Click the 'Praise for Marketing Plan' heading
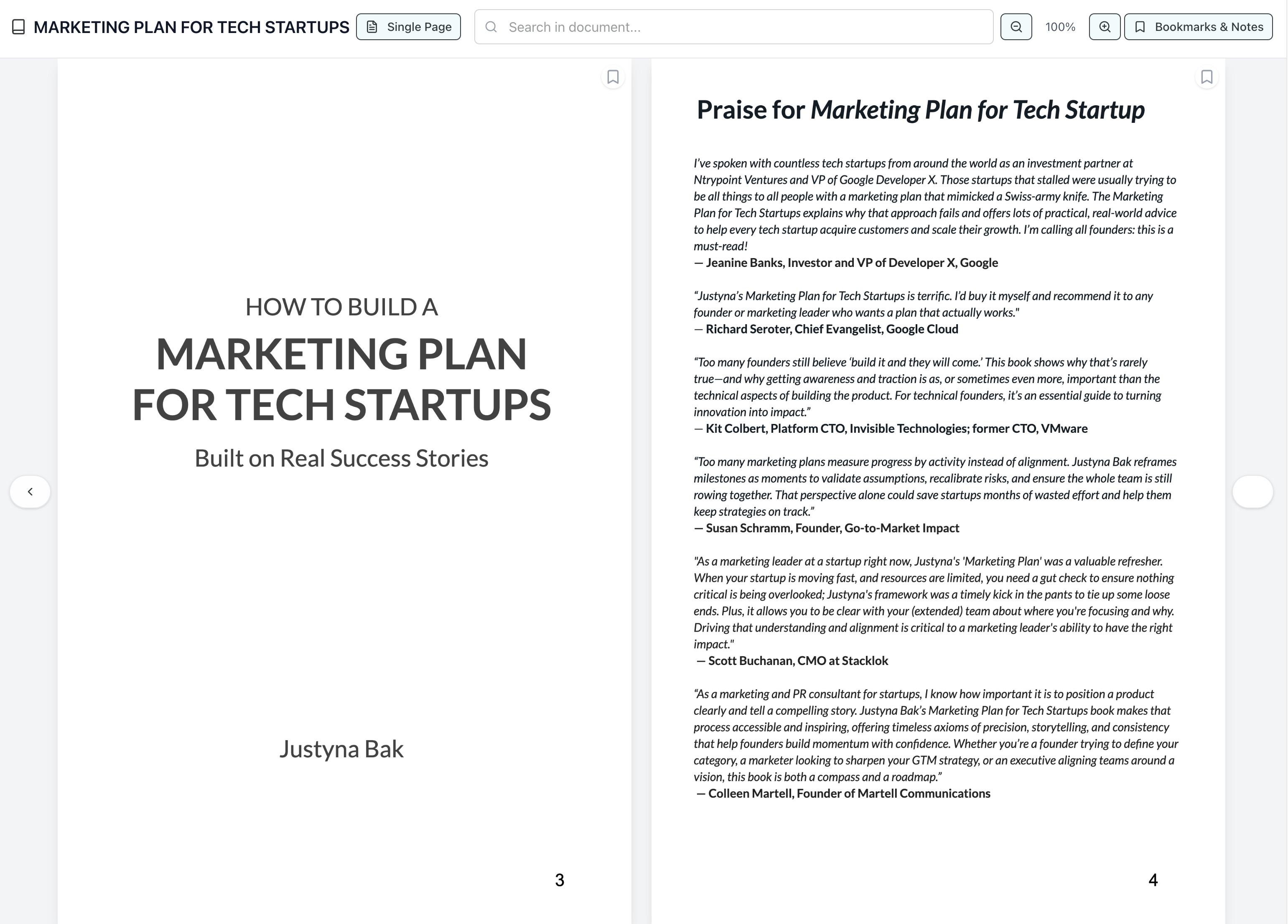The image size is (1288, 924). click(920, 110)
